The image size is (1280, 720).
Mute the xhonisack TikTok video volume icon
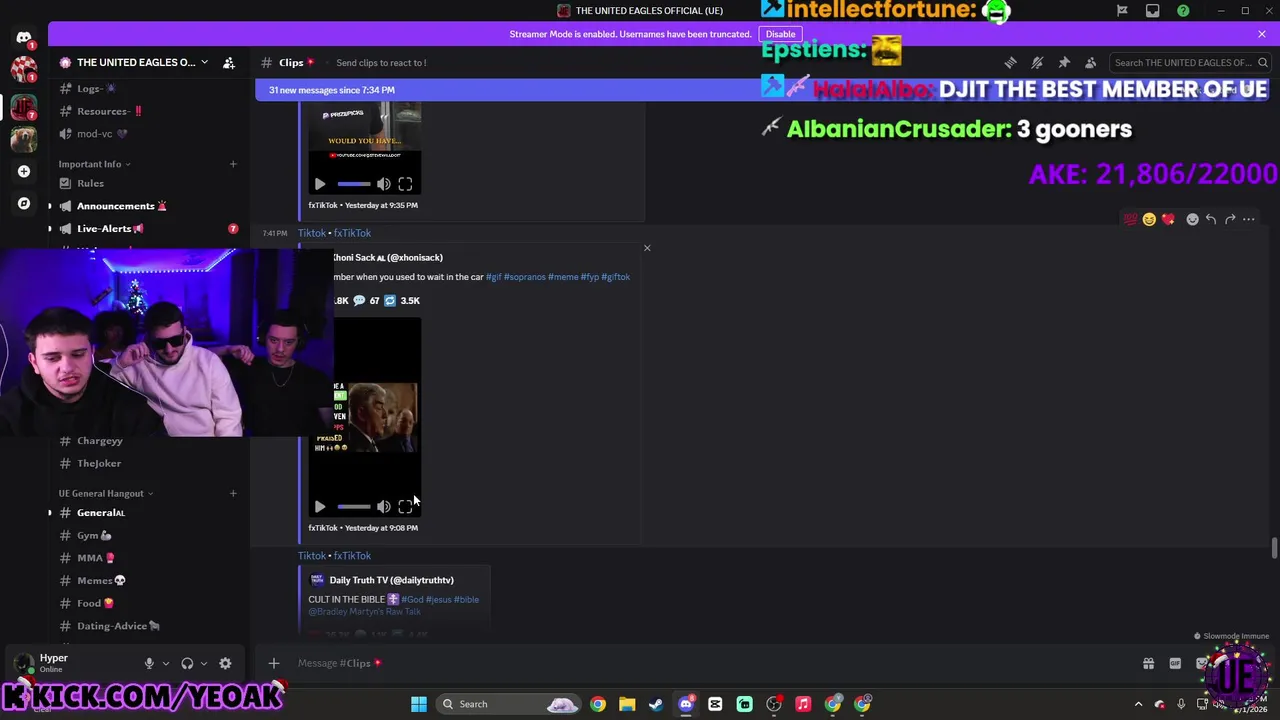pyautogui.click(x=384, y=507)
